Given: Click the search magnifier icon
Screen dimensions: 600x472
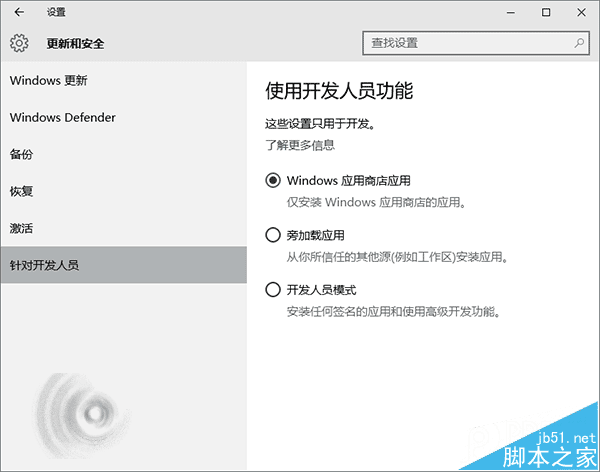Looking at the screenshot, I should tap(579, 43).
